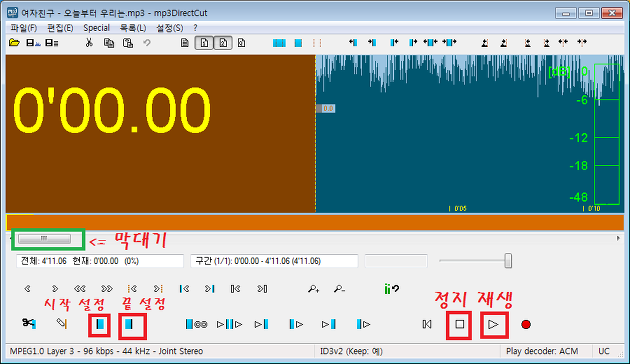Click the Paste clipboard icon in top toolbar

(x=128, y=43)
